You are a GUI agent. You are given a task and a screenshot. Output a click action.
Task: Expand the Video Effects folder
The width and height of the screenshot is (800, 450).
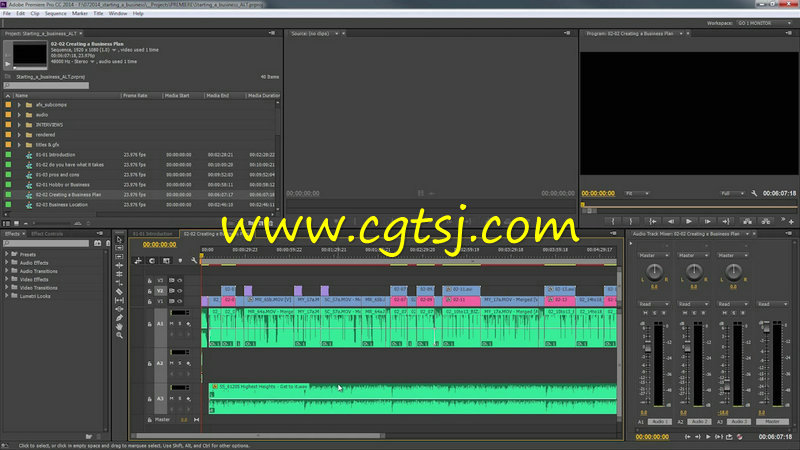point(7,280)
